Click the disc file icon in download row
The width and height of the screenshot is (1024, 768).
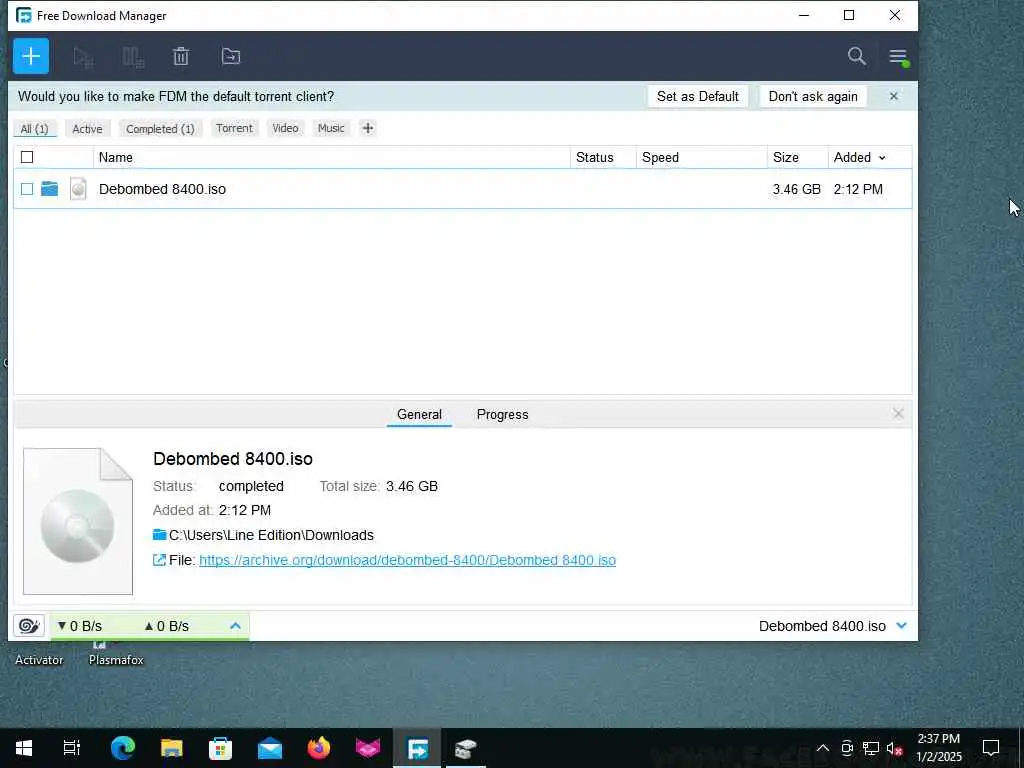[x=78, y=189]
